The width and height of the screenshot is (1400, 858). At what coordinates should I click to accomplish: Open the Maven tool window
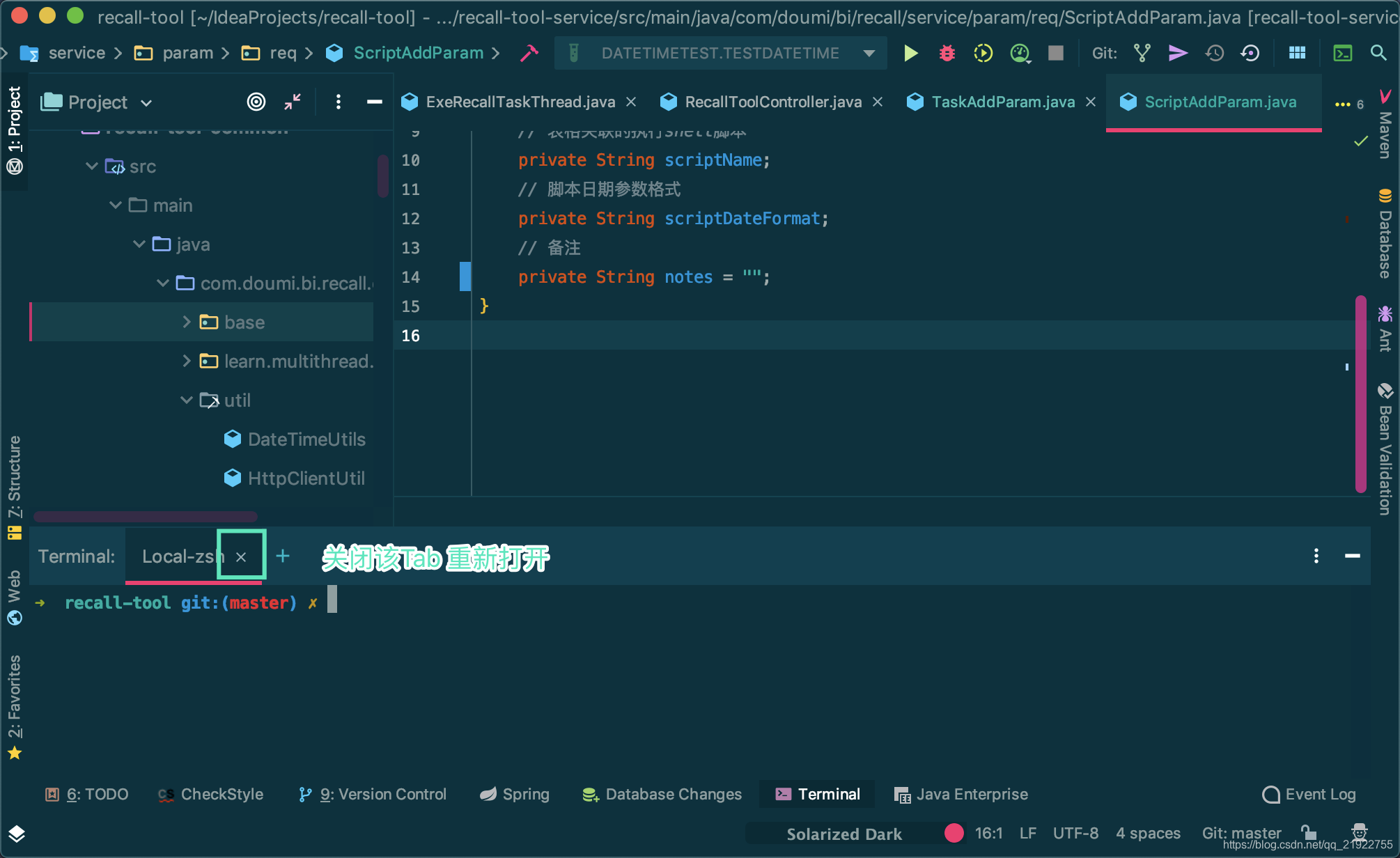(x=1385, y=125)
